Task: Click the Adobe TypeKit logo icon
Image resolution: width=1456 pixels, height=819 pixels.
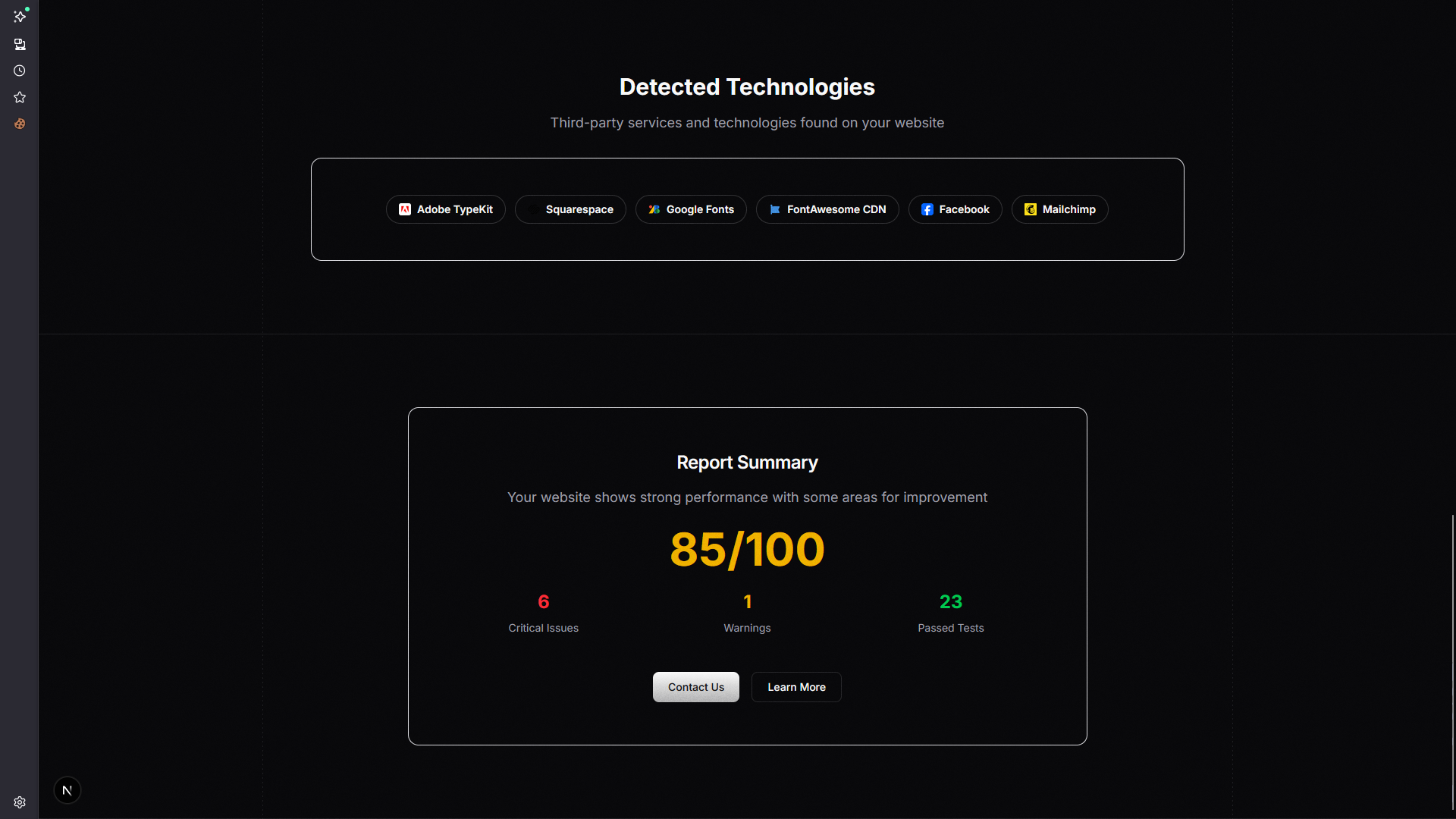Action: pos(405,209)
